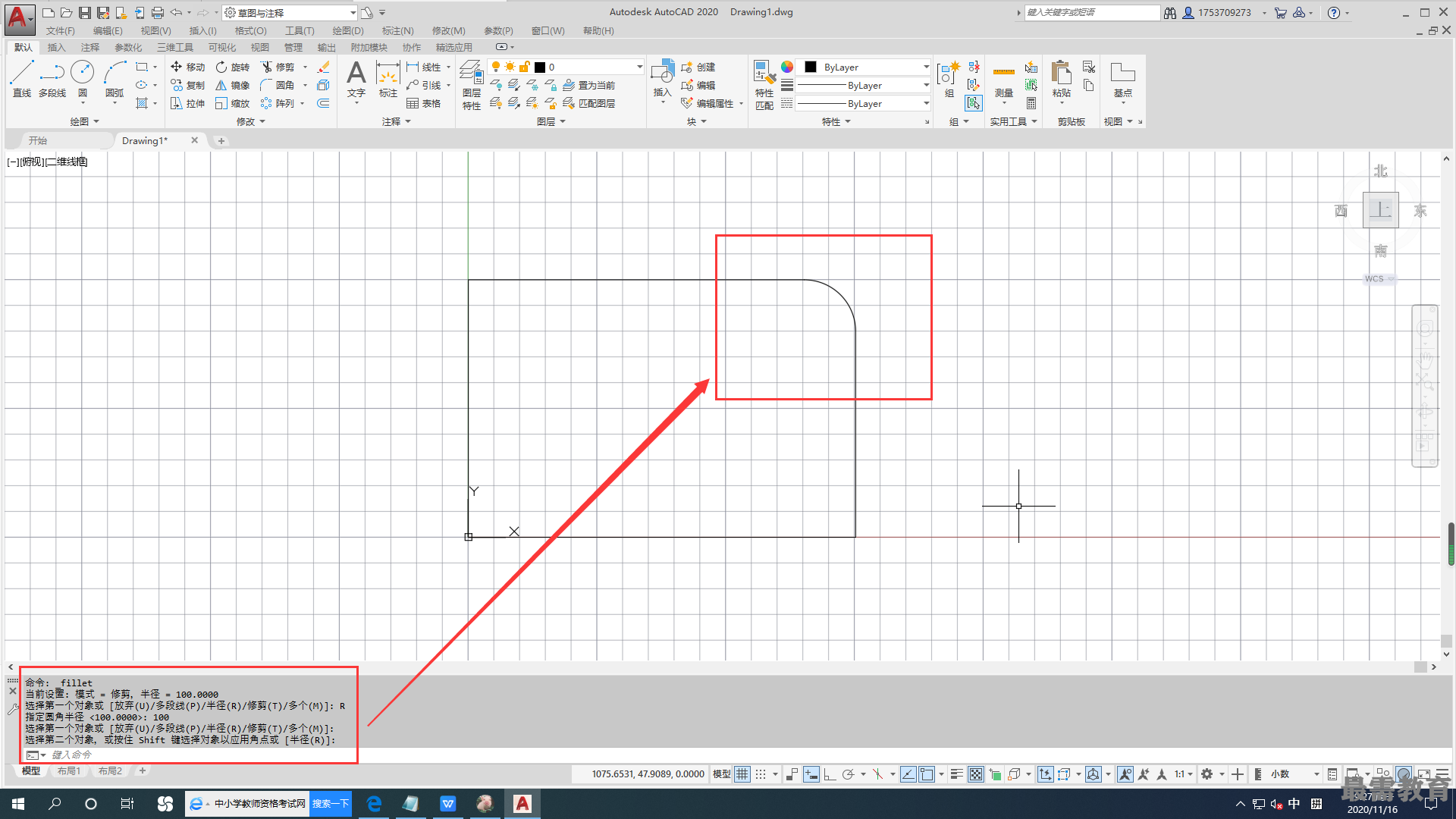Click the object color wheel swatch
Image resolution: width=1456 pixels, height=819 pixels.
(x=786, y=67)
